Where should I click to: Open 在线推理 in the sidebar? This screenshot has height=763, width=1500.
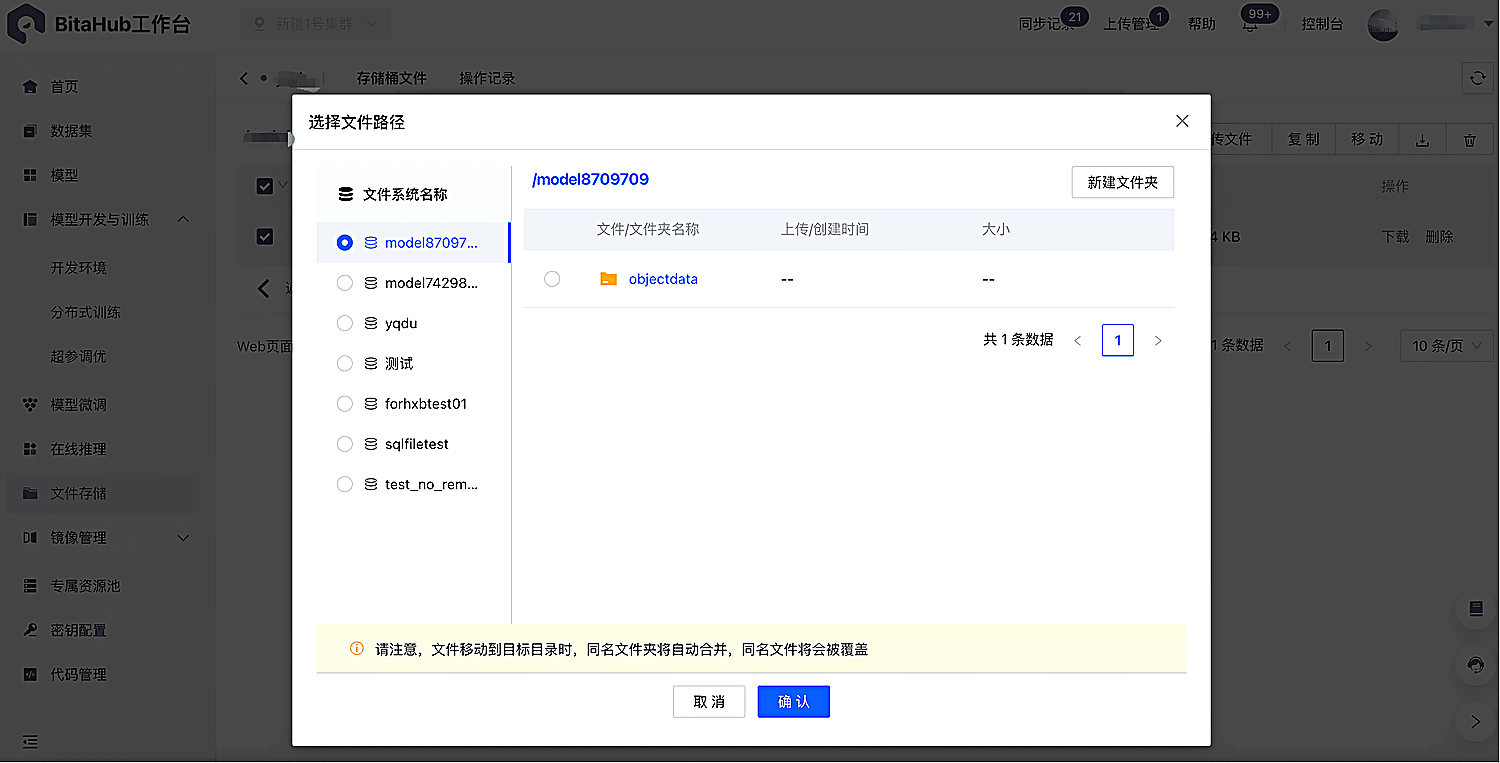point(78,449)
